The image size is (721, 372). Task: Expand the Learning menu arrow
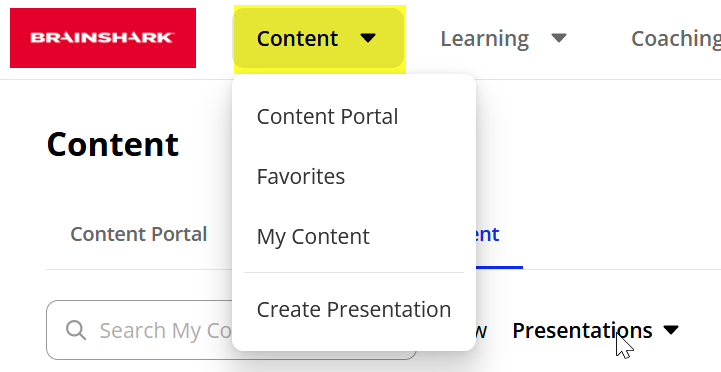click(559, 38)
